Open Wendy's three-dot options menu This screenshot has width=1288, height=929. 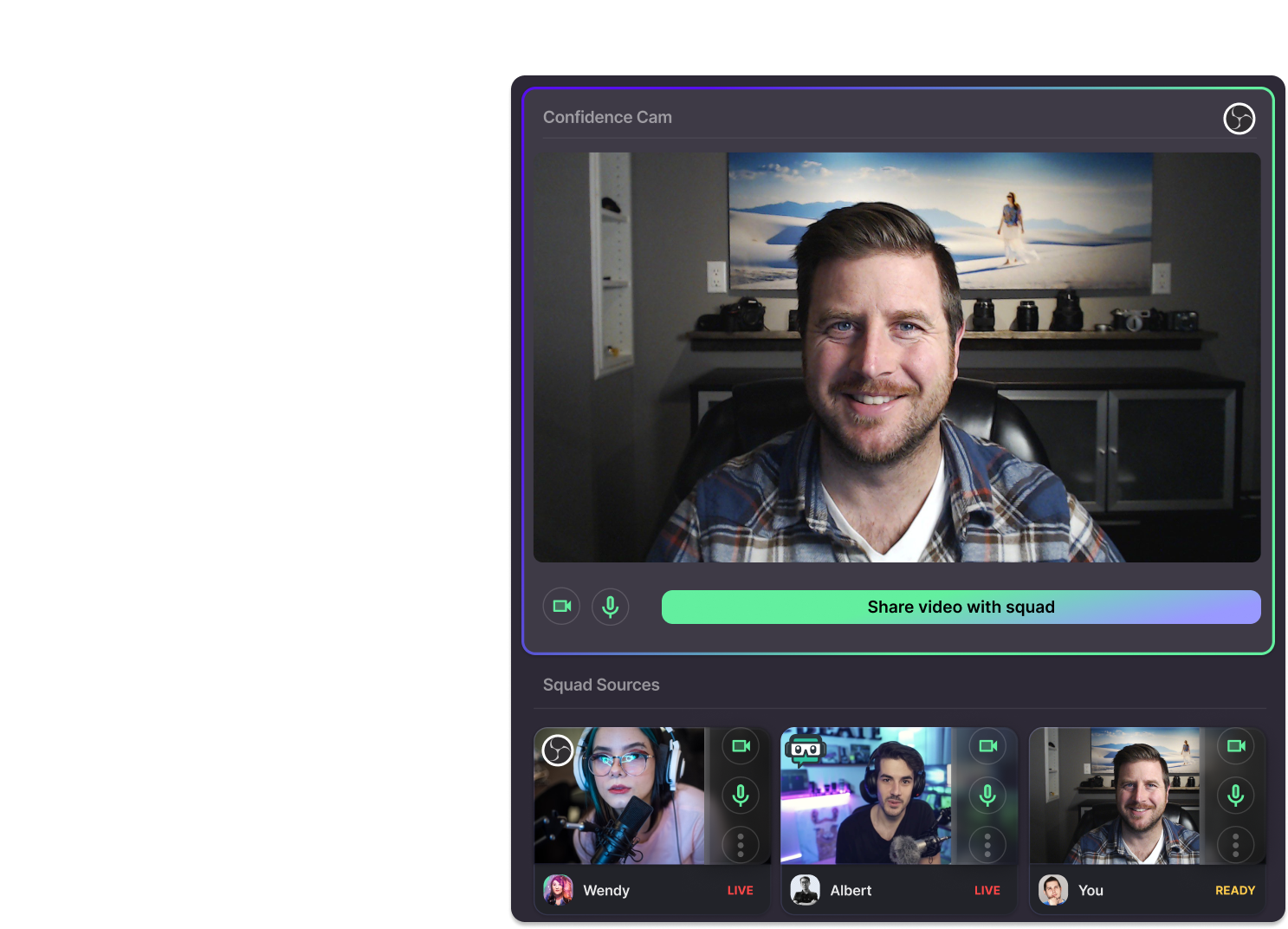coord(741,844)
